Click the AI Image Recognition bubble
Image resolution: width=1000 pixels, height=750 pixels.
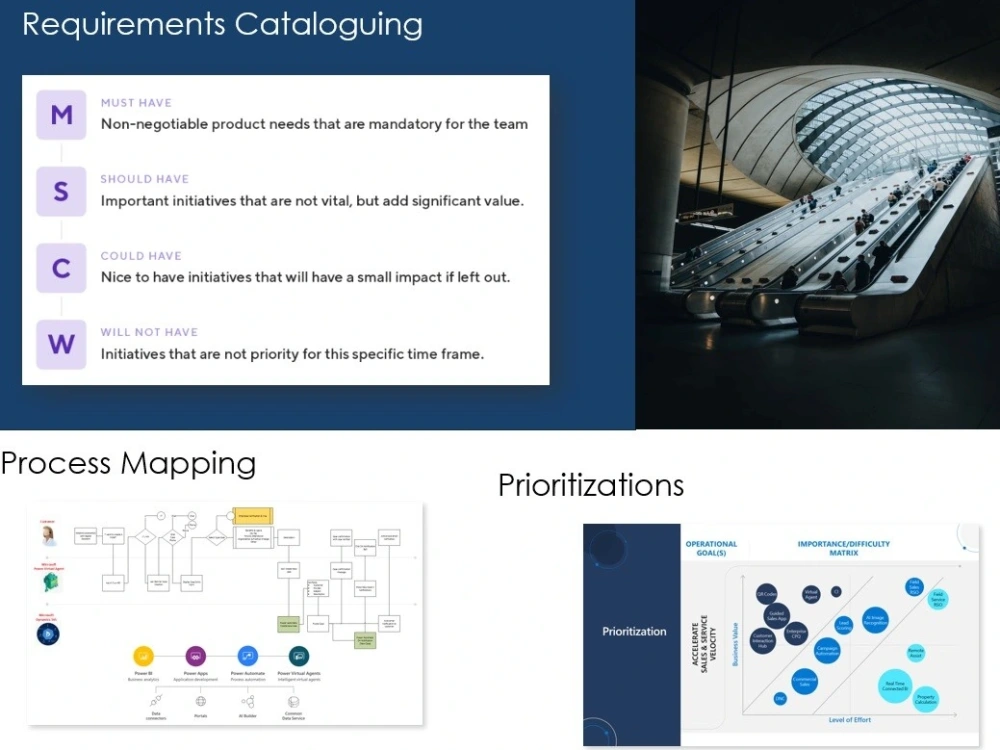pos(875,619)
